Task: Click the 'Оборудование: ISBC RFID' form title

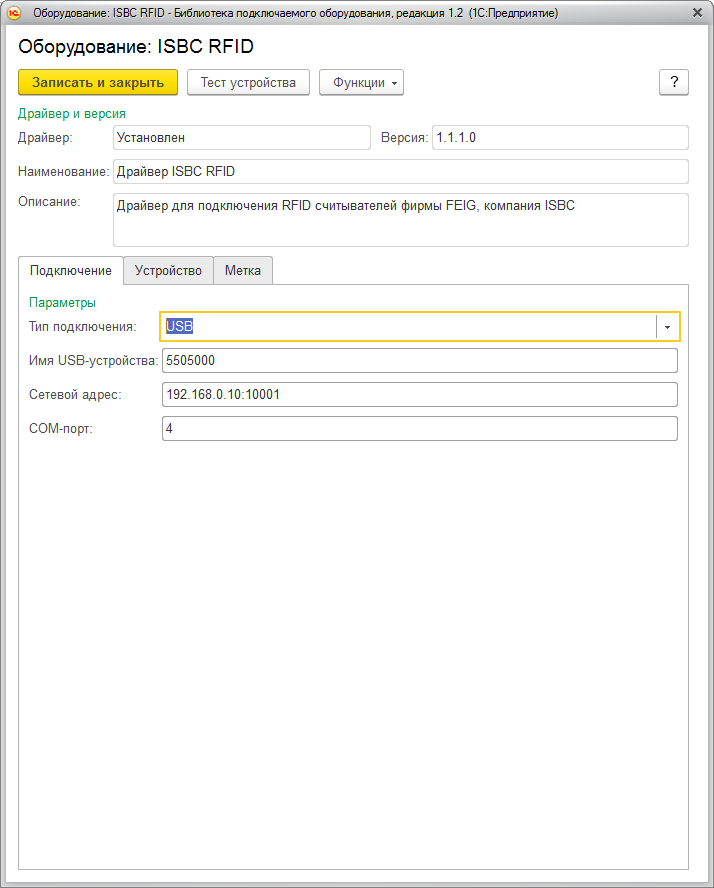Action: 136,46
